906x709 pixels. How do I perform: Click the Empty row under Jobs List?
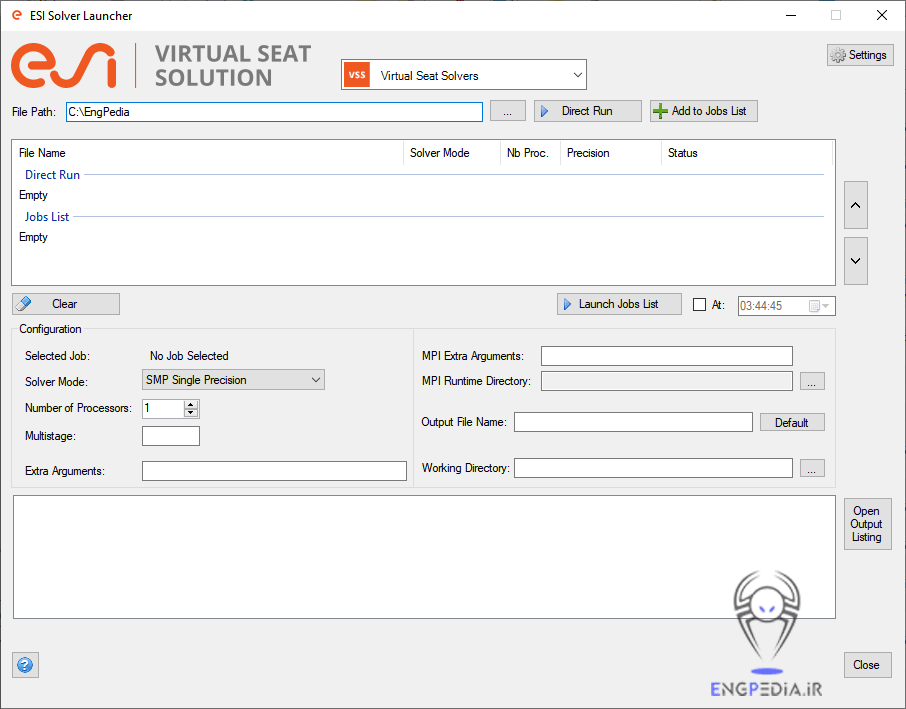point(34,237)
